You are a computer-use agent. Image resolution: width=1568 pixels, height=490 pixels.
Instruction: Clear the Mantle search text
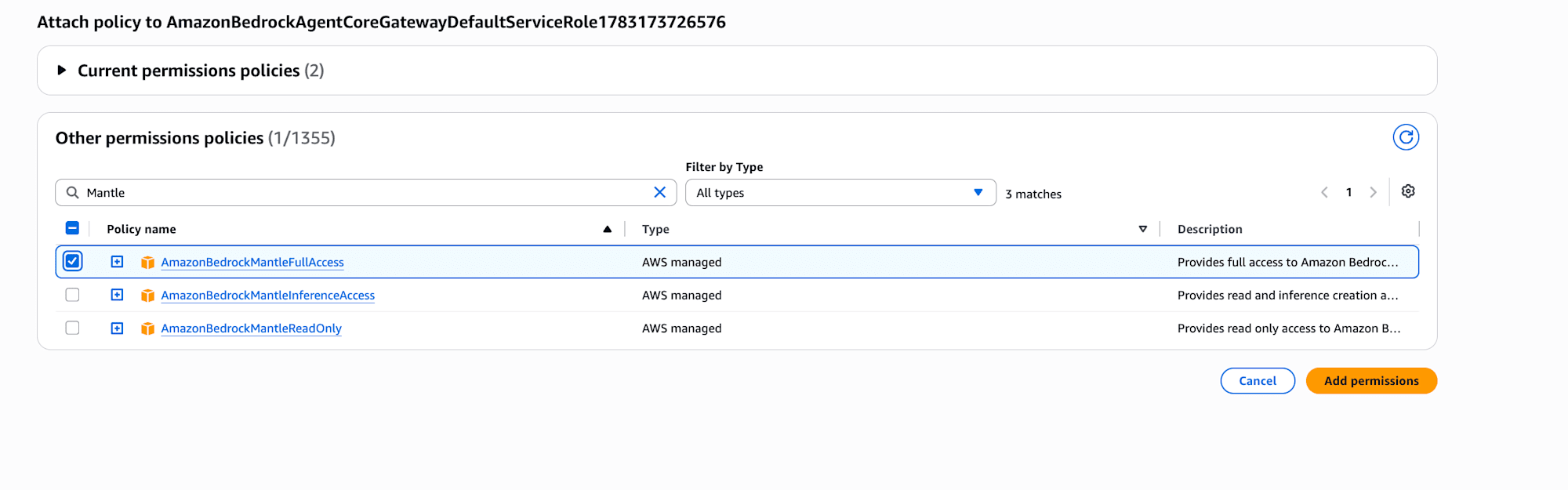[660, 192]
